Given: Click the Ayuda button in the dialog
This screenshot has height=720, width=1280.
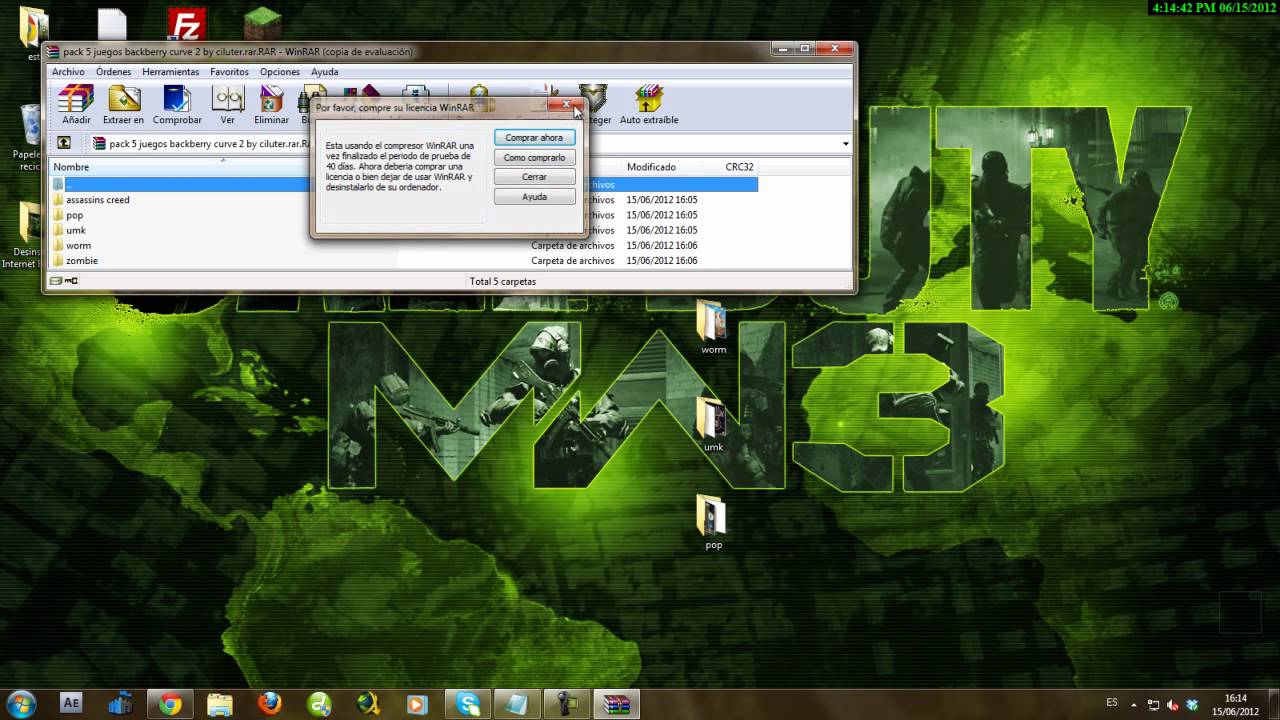Looking at the screenshot, I should tap(534, 197).
